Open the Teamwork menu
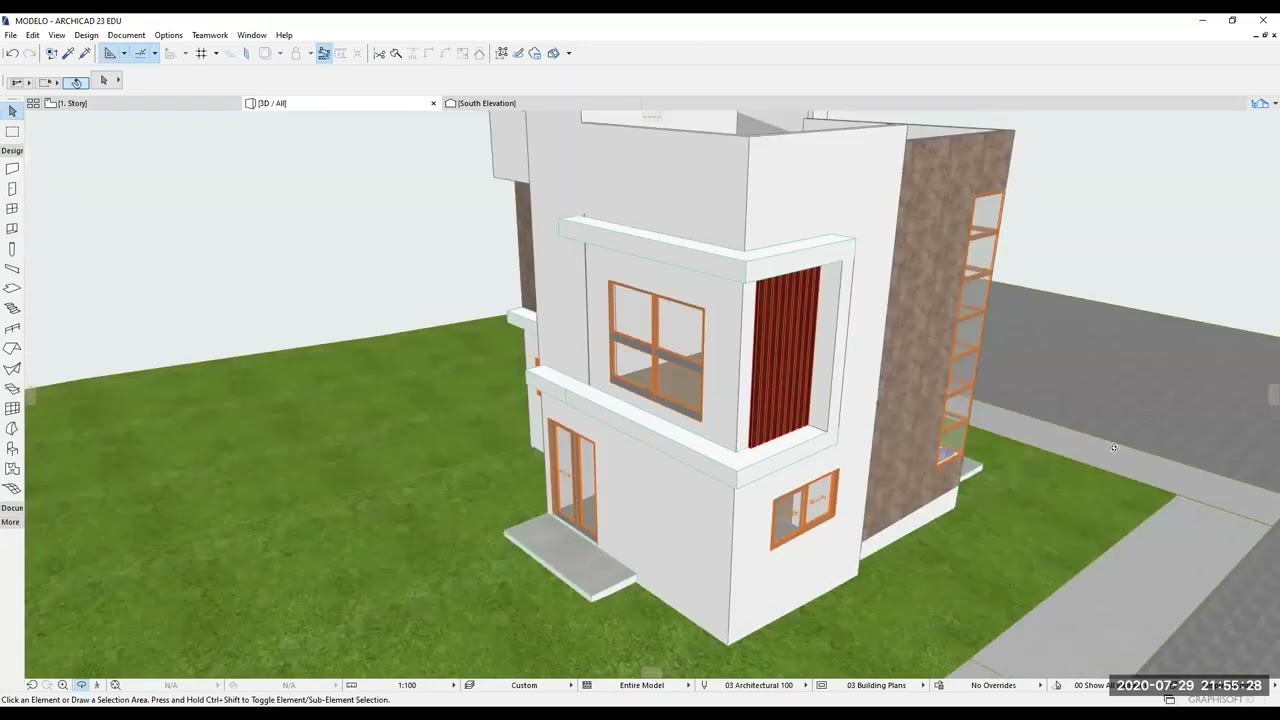1280x720 pixels. point(210,35)
